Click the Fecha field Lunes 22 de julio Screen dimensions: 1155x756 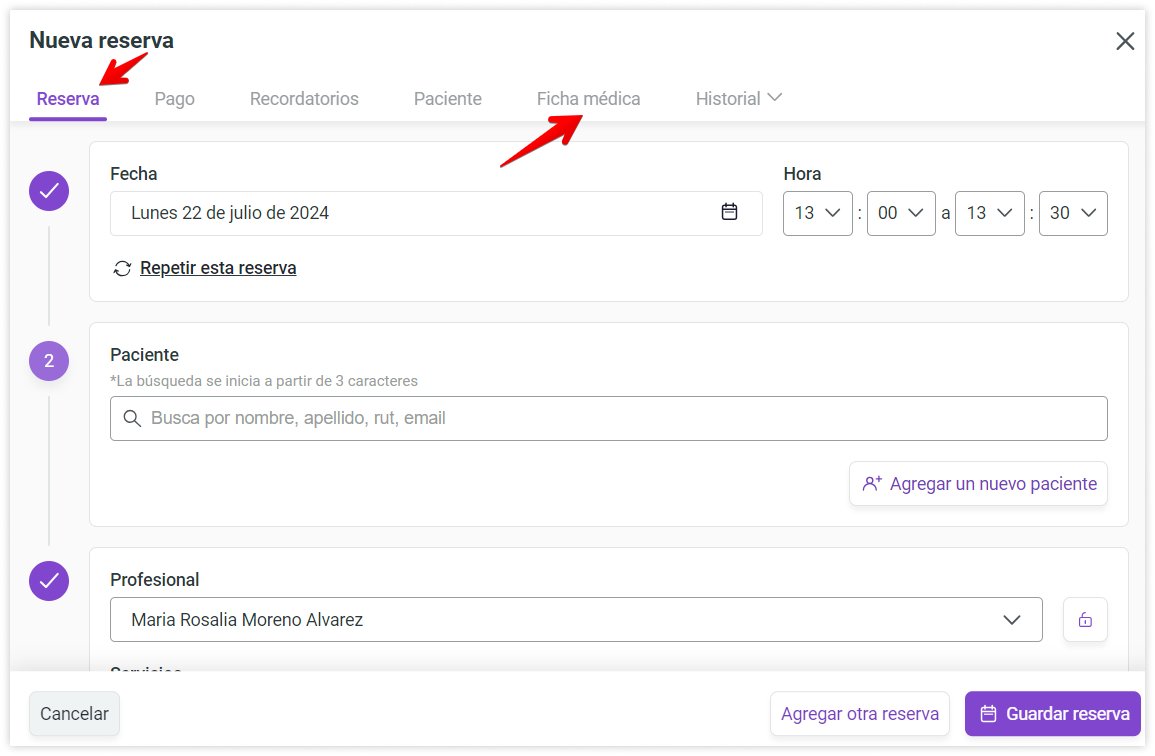click(x=436, y=214)
